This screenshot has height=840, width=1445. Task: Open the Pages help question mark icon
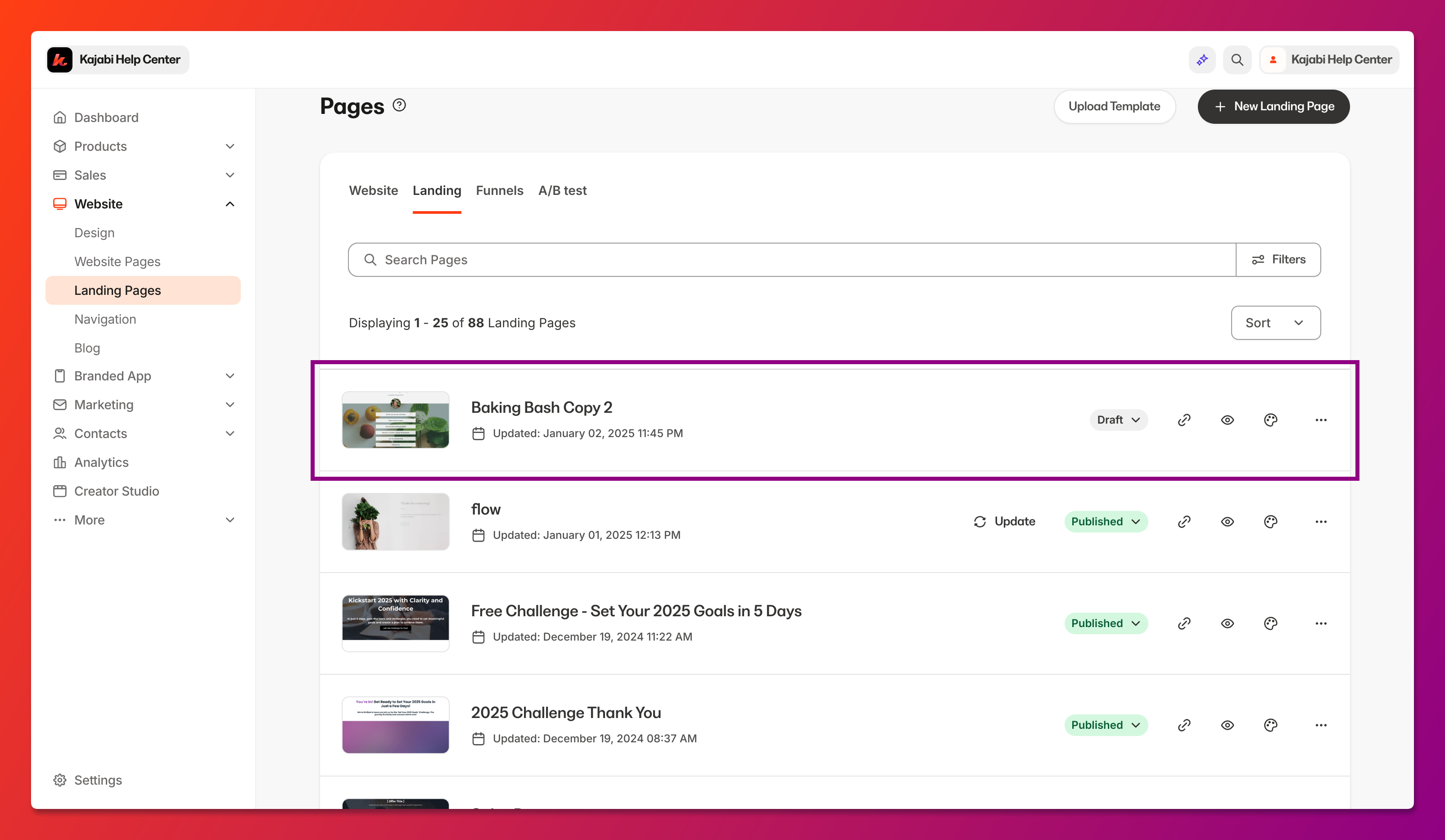pos(399,105)
